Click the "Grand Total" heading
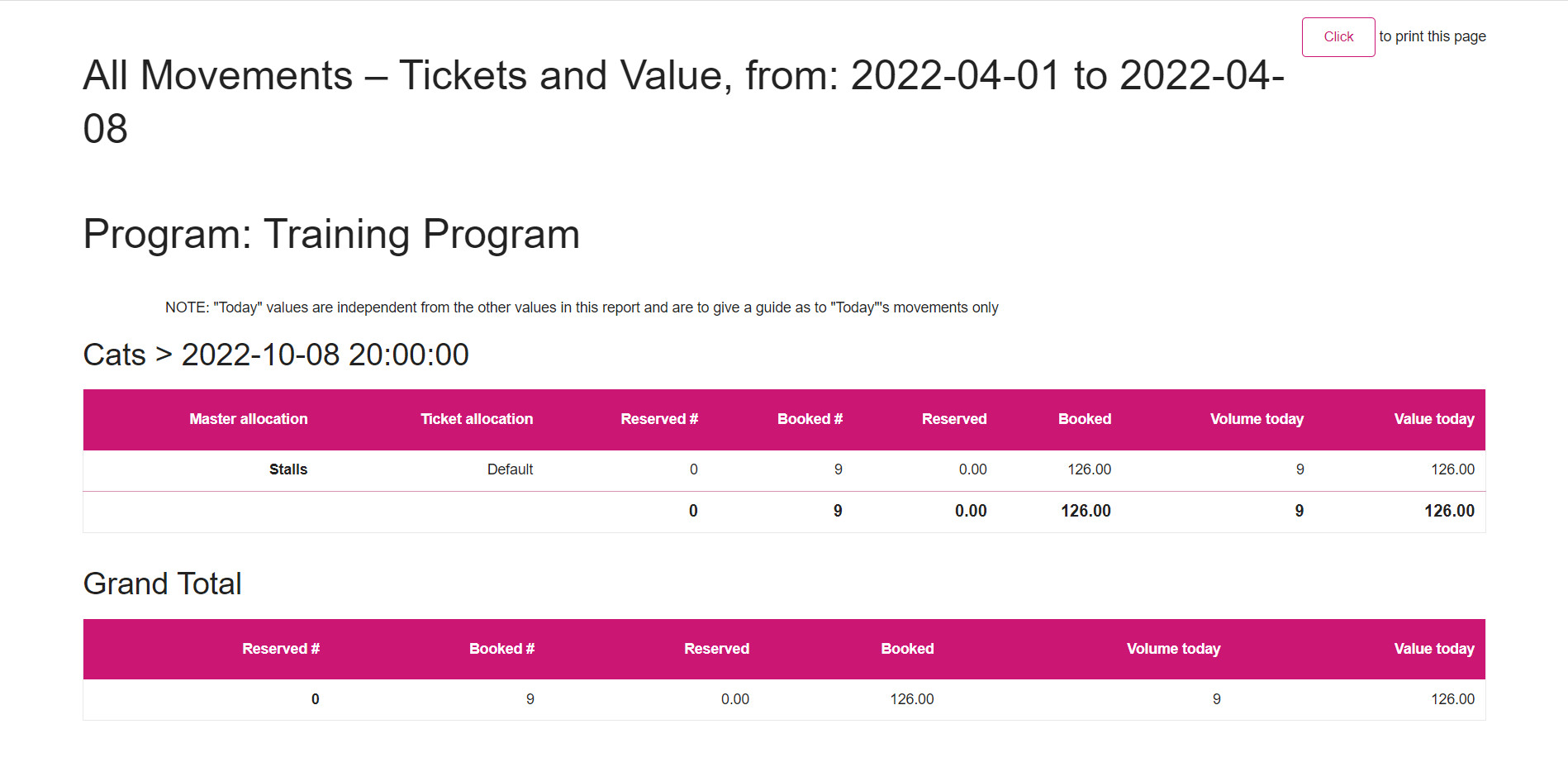Image resolution: width=1568 pixels, height=767 pixels. [x=162, y=584]
